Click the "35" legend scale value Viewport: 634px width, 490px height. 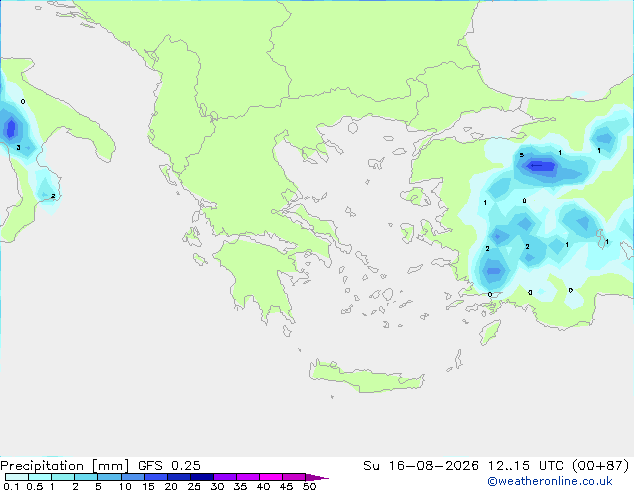click(240, 486)
